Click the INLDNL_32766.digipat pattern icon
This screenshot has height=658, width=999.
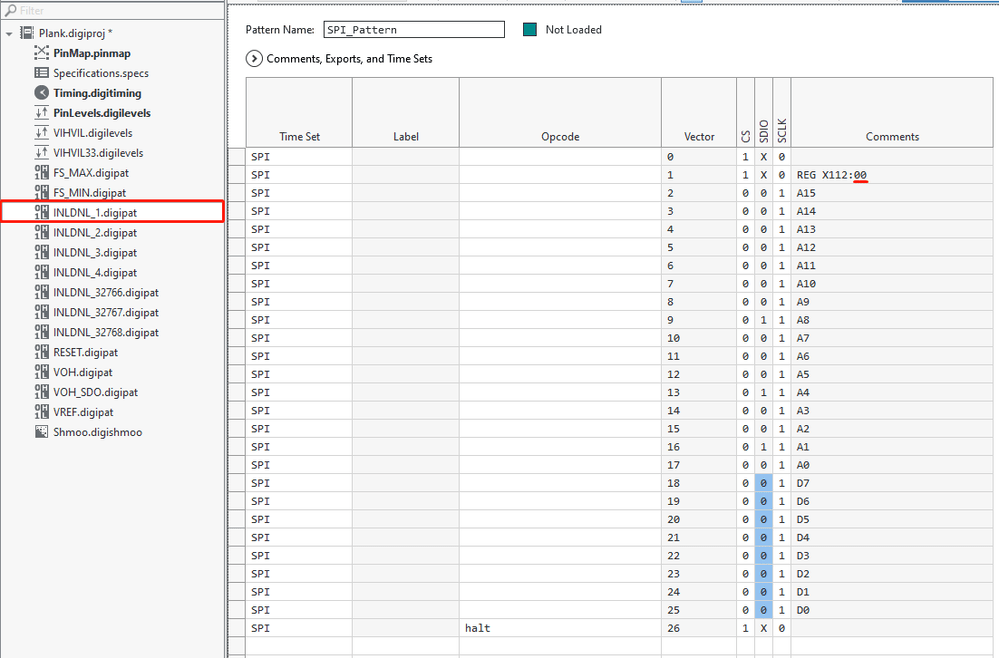[x=41, y=292]
